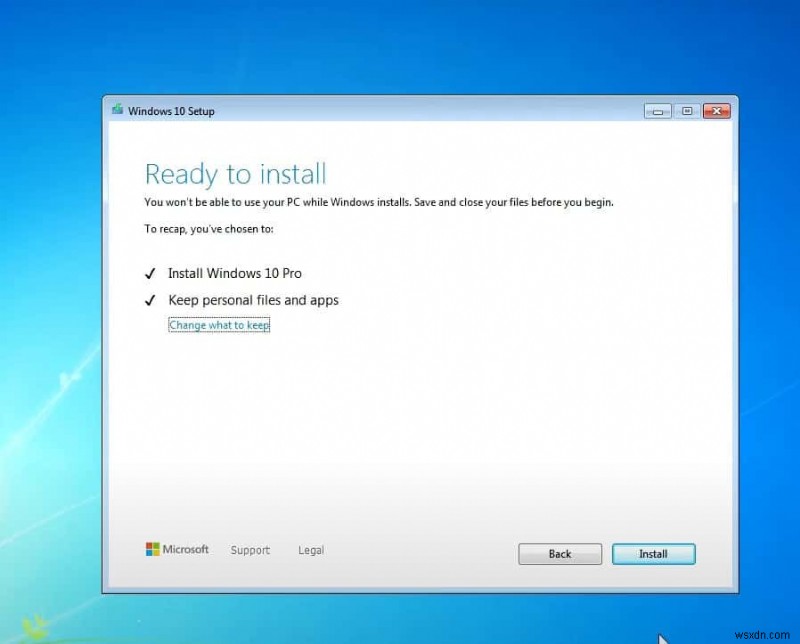Image resolution: width=800 pixels, height=644 pixels.
Task: Select the Keep personal files and apps option
Action: 252,299
